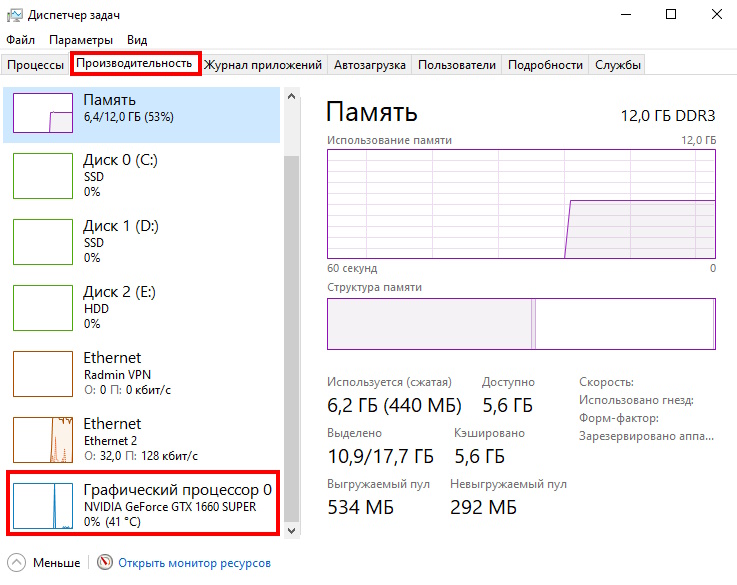Select the Radmin VPN Ethernet graph thumbnail

pyautogui.click(x=43, y=374)
